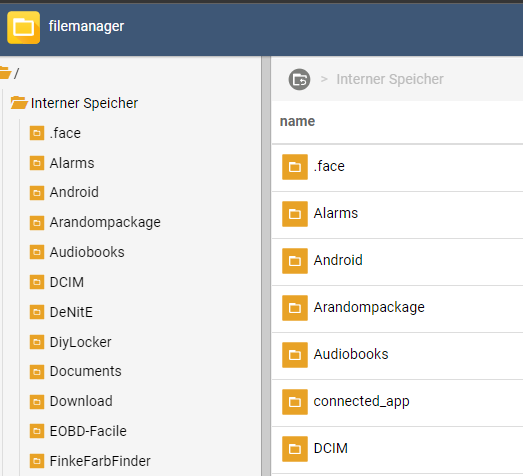Select Documents folder in sidebar tree
523x476 pixels.
click(85, 371)
